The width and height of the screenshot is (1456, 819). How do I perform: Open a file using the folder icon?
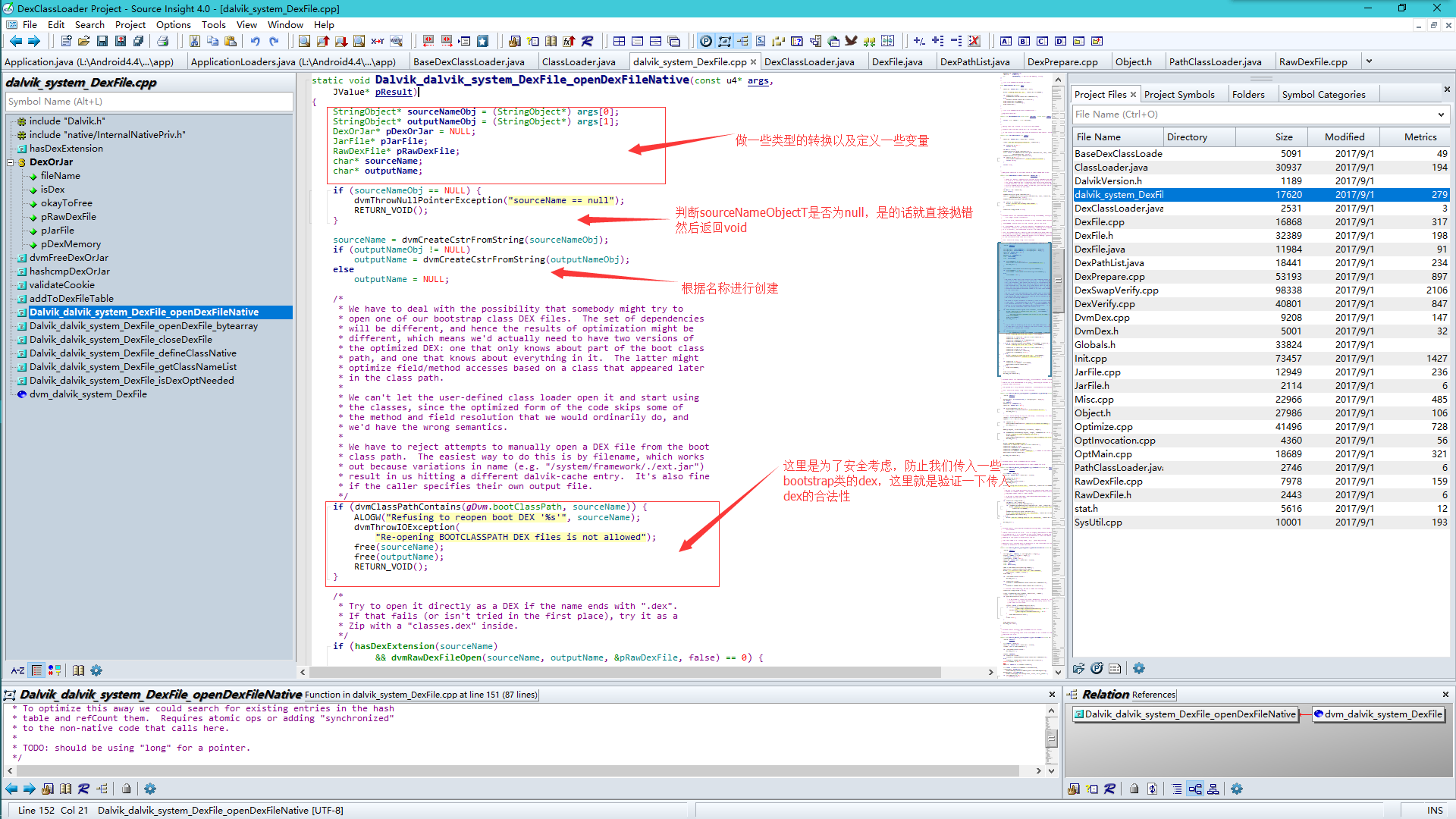tap(83, 42)
